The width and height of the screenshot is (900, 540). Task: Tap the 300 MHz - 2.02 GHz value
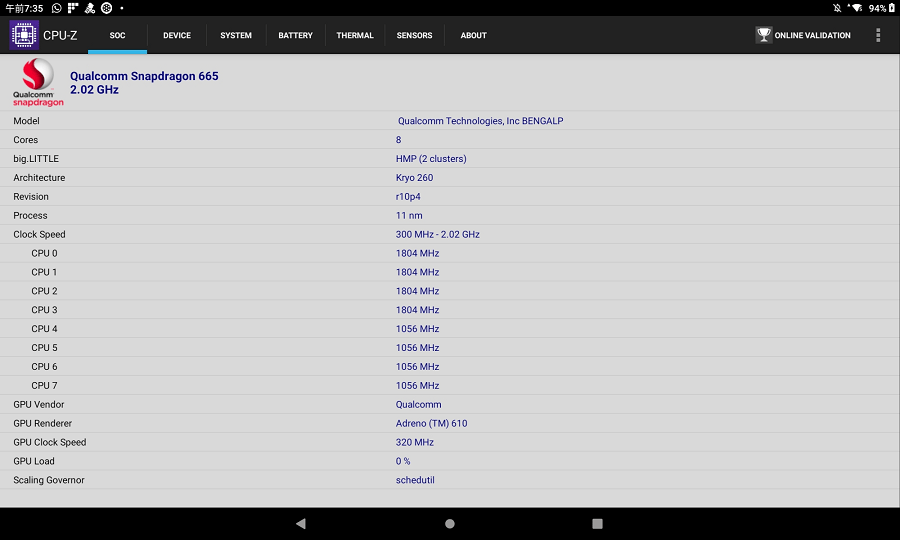click(x=437, y=234)
